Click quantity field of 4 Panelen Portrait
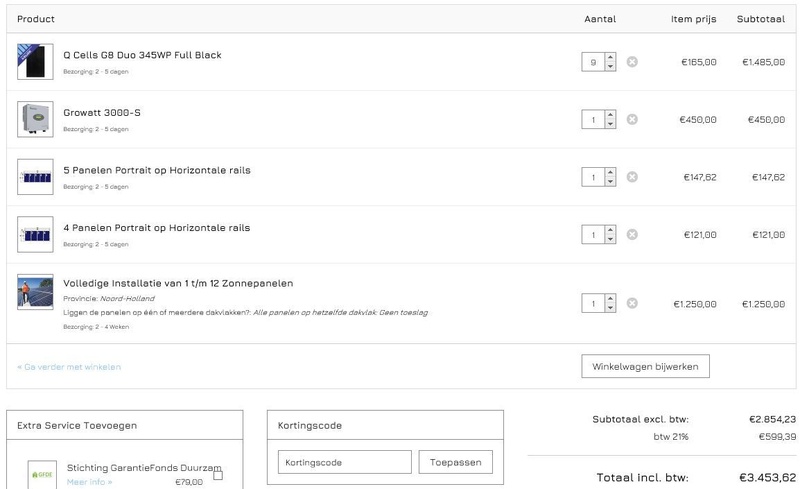 coord(593,235)
